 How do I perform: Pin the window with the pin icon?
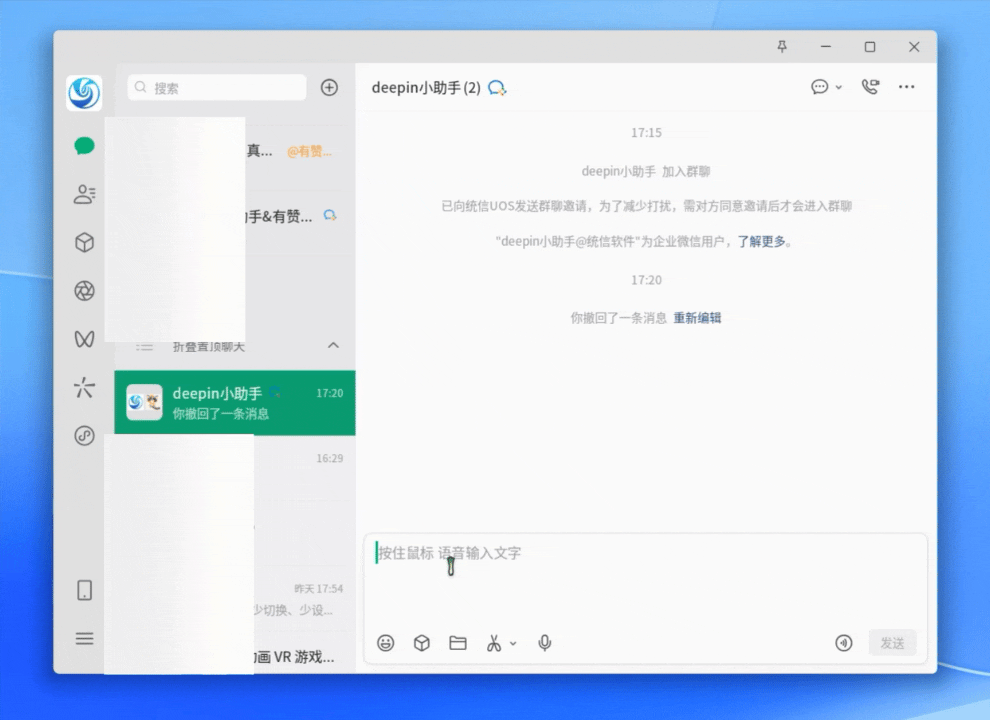tap(782, 47)
